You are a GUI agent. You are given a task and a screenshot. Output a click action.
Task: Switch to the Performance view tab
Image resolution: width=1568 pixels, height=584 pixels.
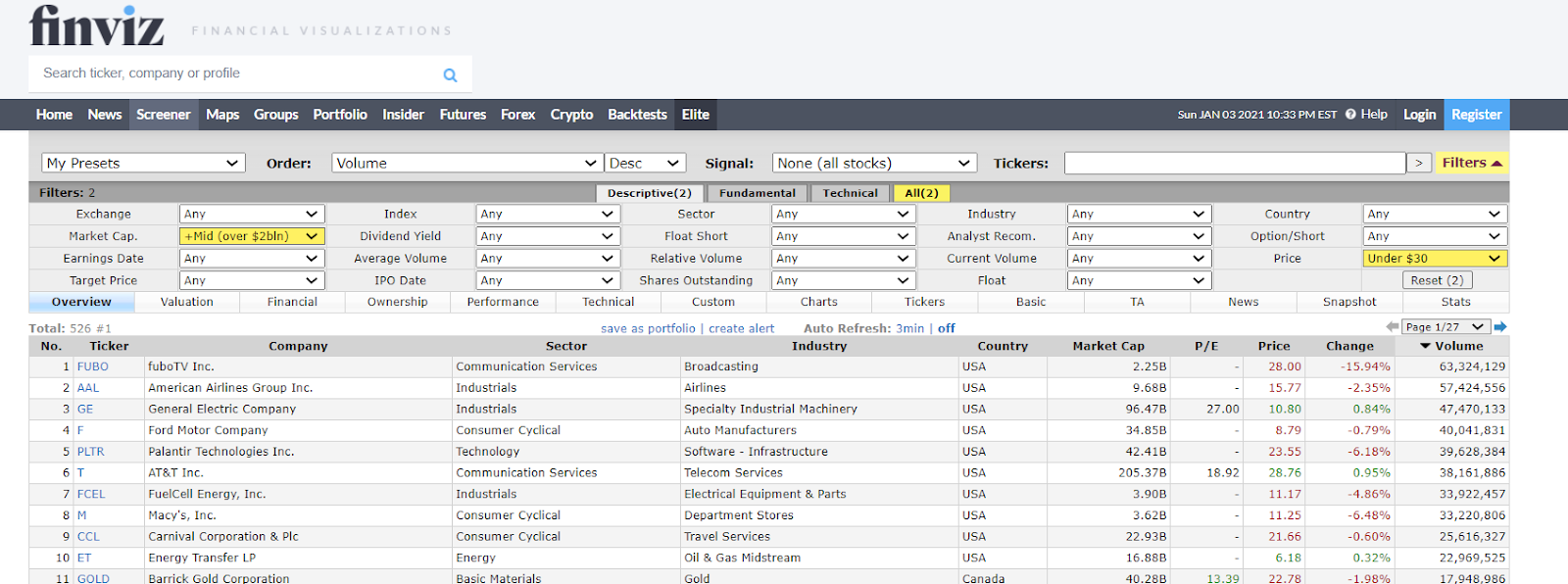[503, 302]
